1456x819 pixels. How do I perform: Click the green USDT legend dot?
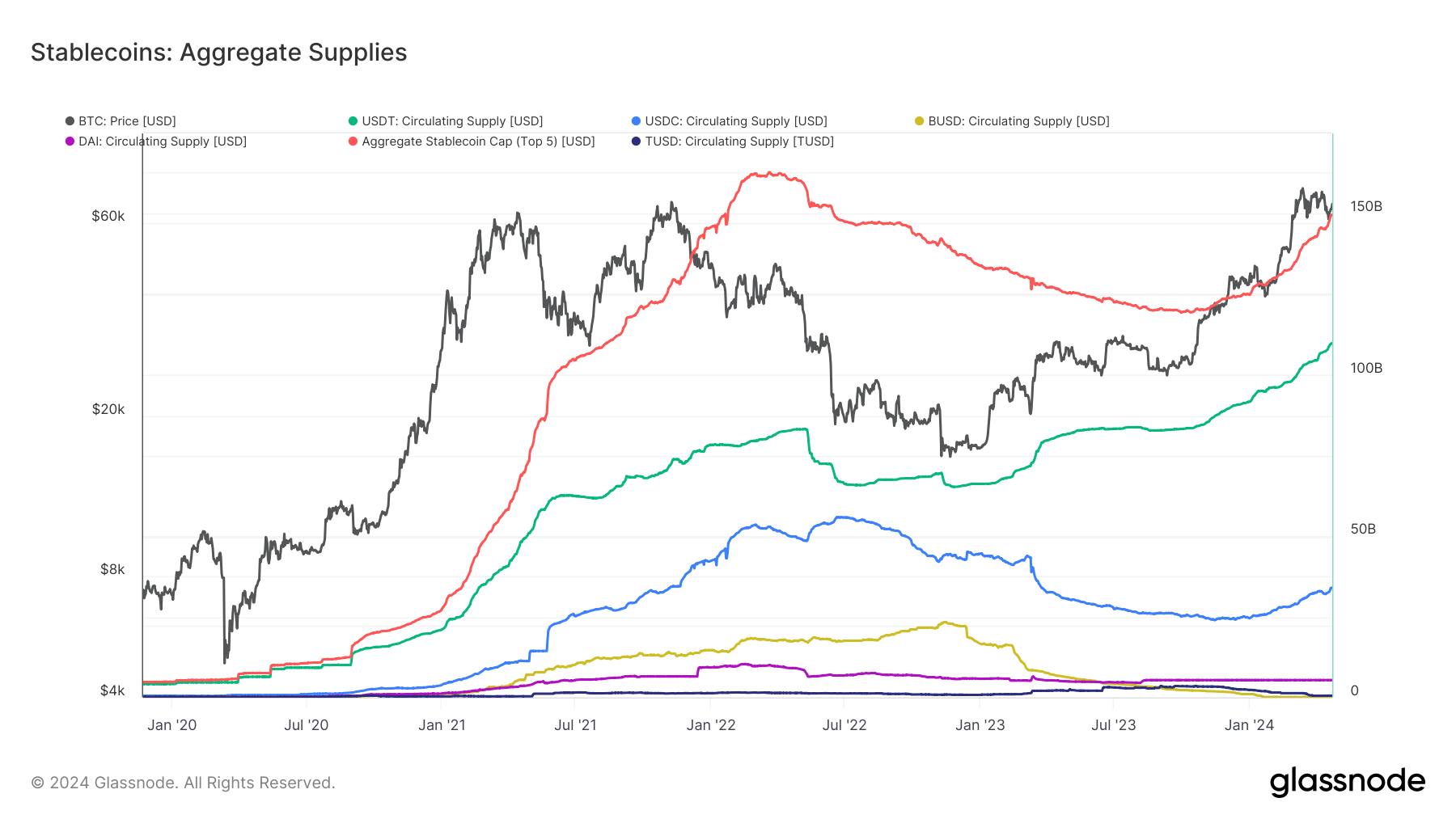[353, 121]
